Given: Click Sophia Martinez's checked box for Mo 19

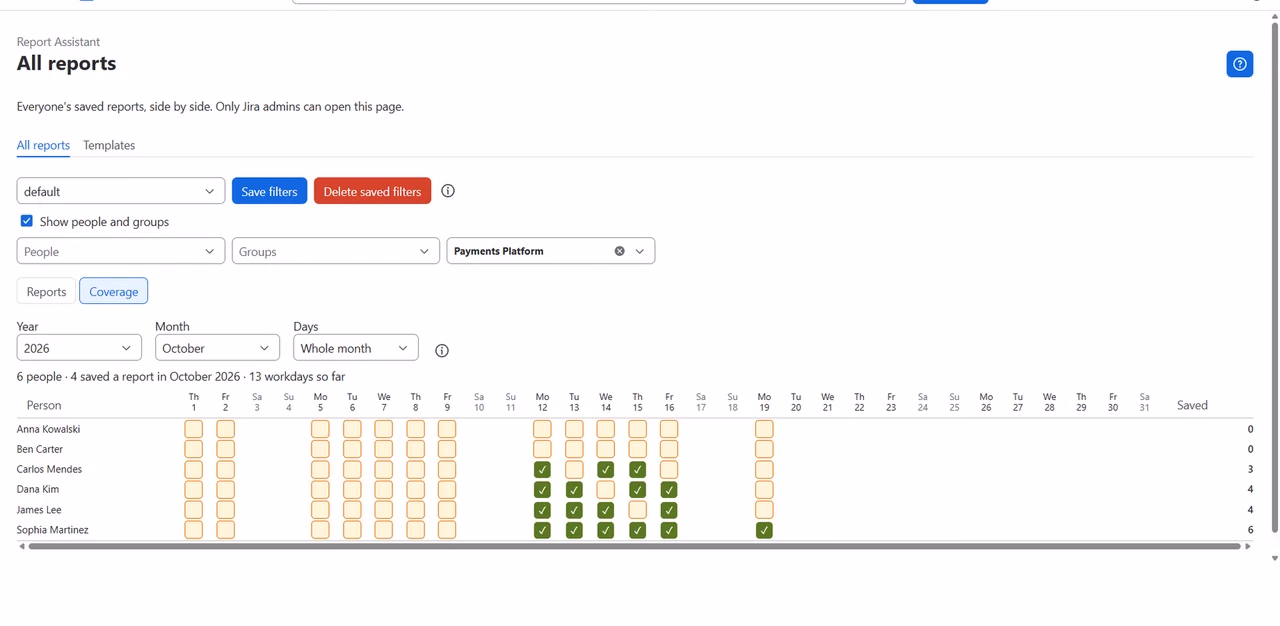Looking at the screenshot, I should (x=764, y=530).
